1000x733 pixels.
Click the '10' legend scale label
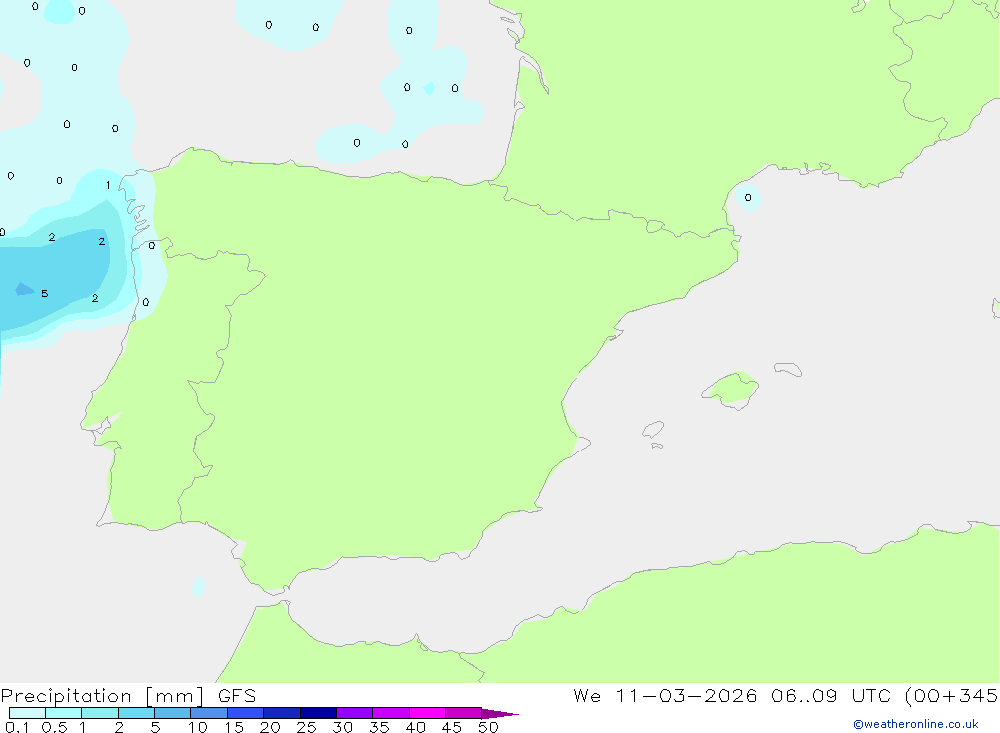[x=198, y=727]
